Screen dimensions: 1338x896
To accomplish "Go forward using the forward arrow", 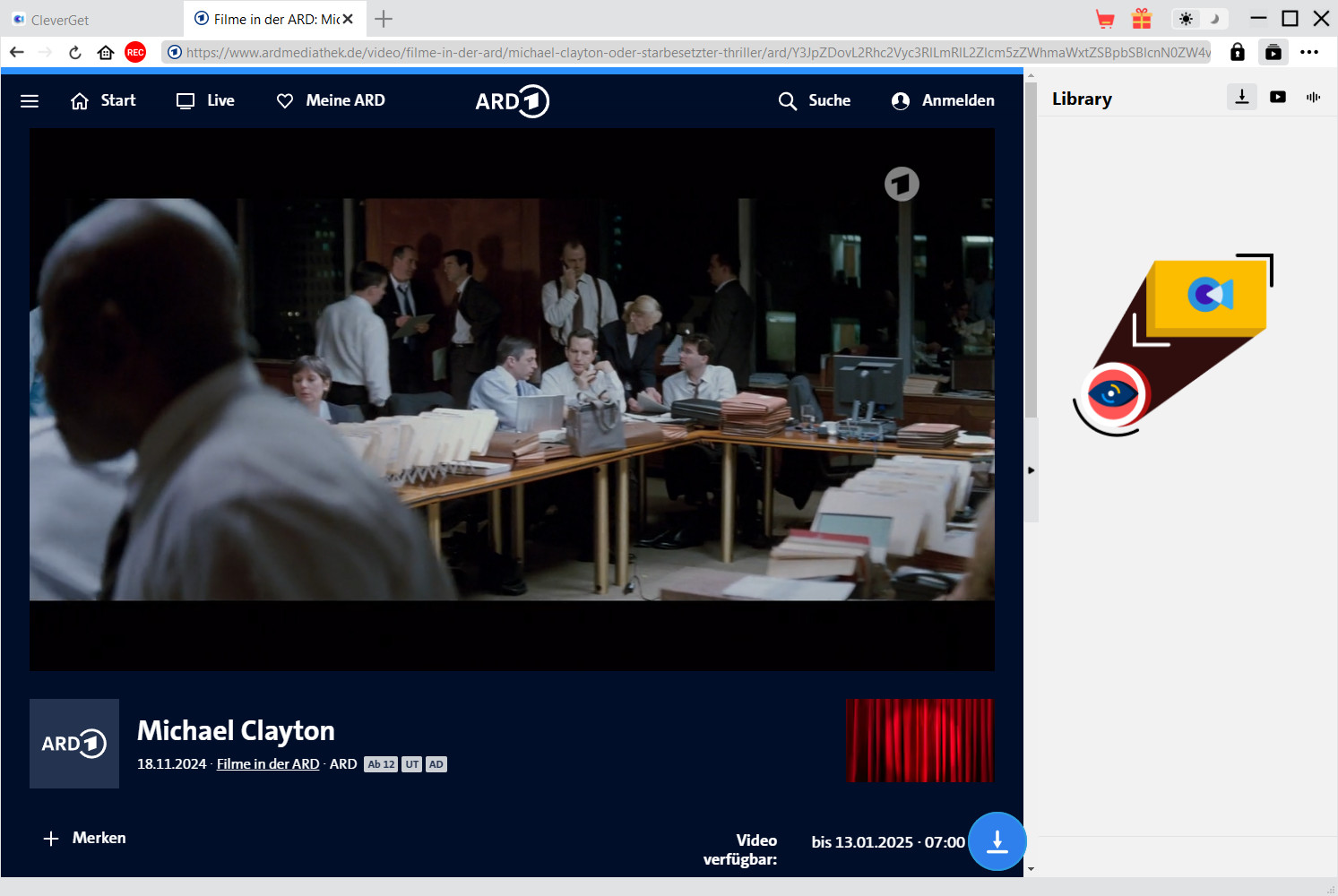I will [45, 52].
